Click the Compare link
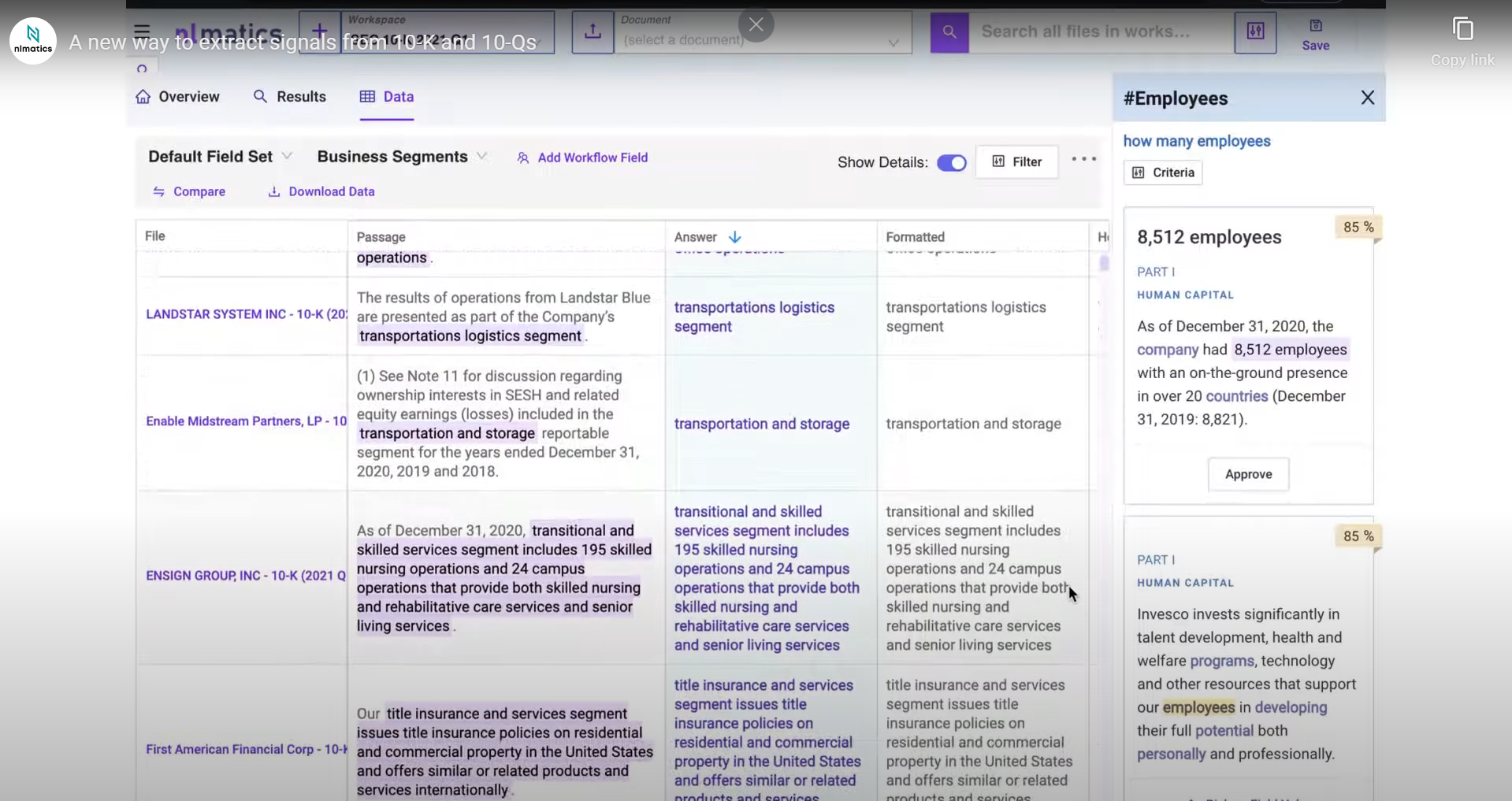The image size is (1512, 801). pos(189,191)
